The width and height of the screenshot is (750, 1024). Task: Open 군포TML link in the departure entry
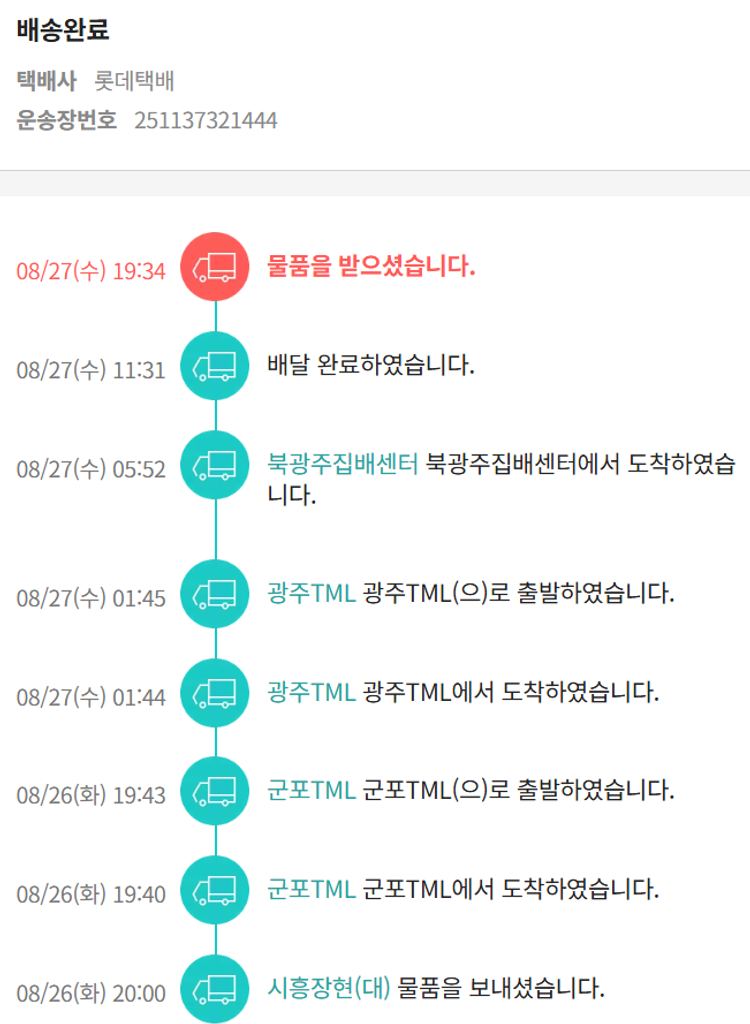tap(311, 791)
